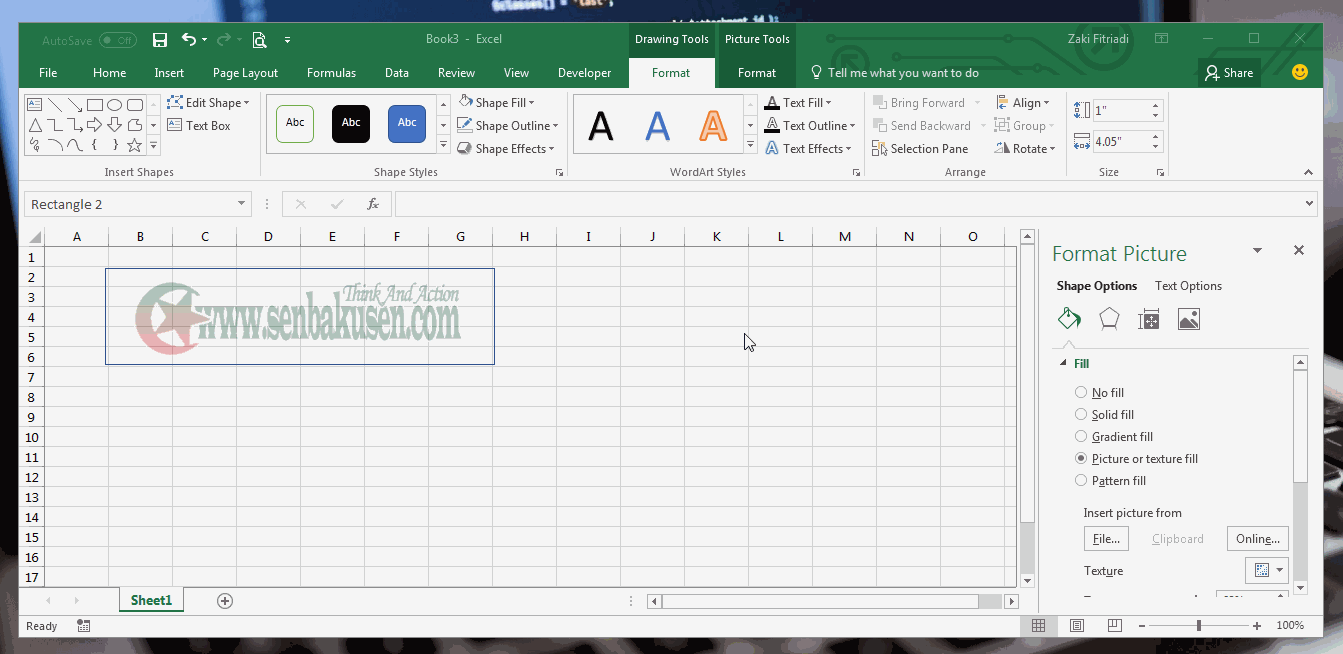Apply the orange outlined A WordArt style
The width and height of the screenshot is (1343, 654).
713,125
